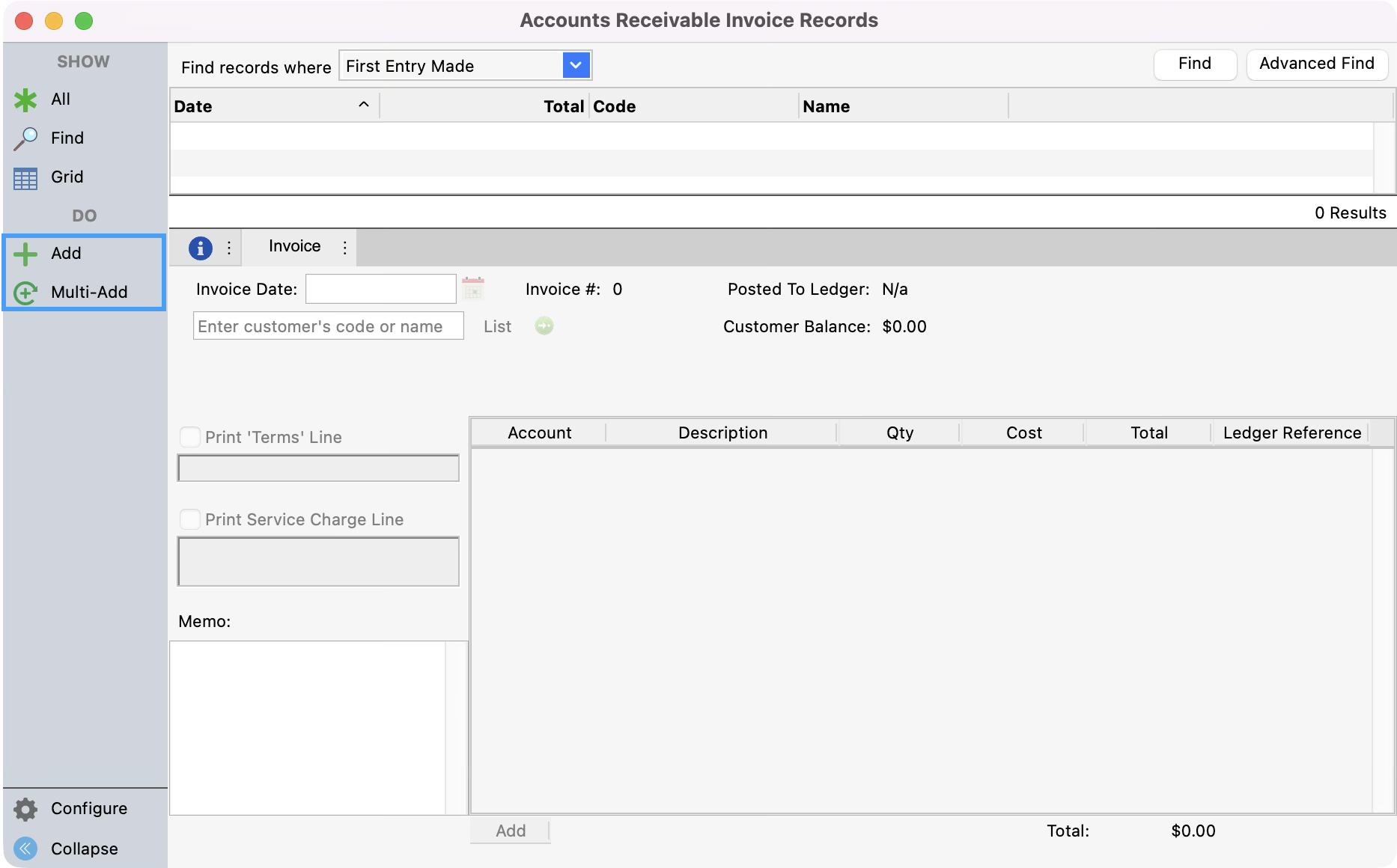Click the List button
Image resolution: width=1397 pixels, height=868 pixels.
click(497, 326)
